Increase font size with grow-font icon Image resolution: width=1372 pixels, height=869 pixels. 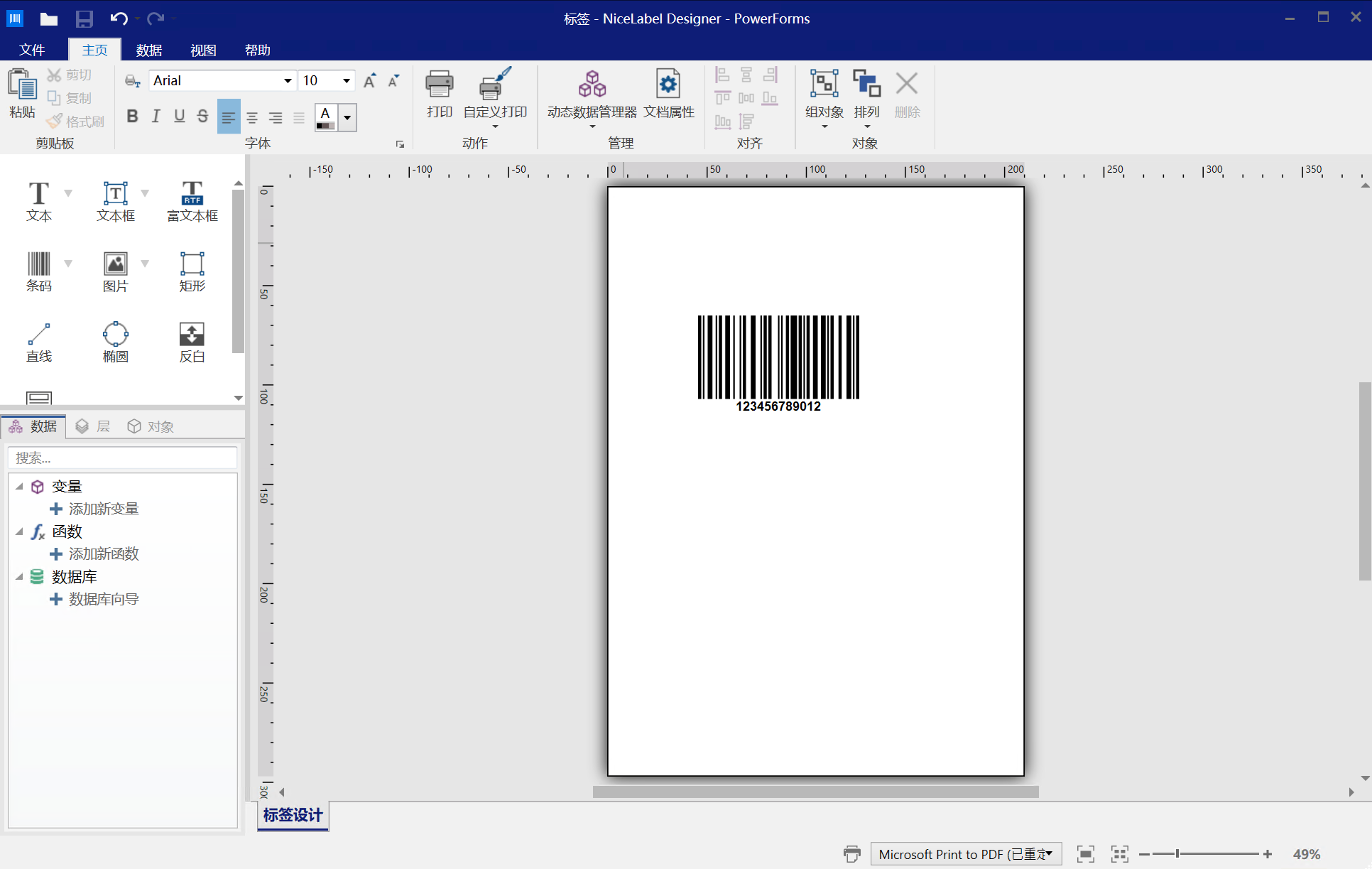(x=370, y=80)
